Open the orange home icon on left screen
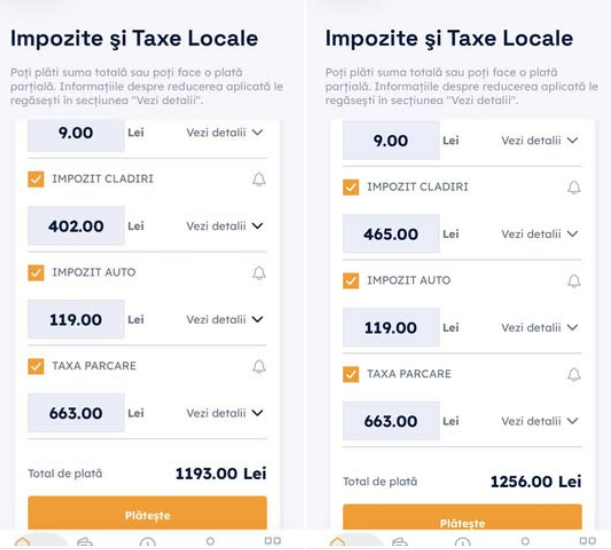 click(x=22, y=543)
